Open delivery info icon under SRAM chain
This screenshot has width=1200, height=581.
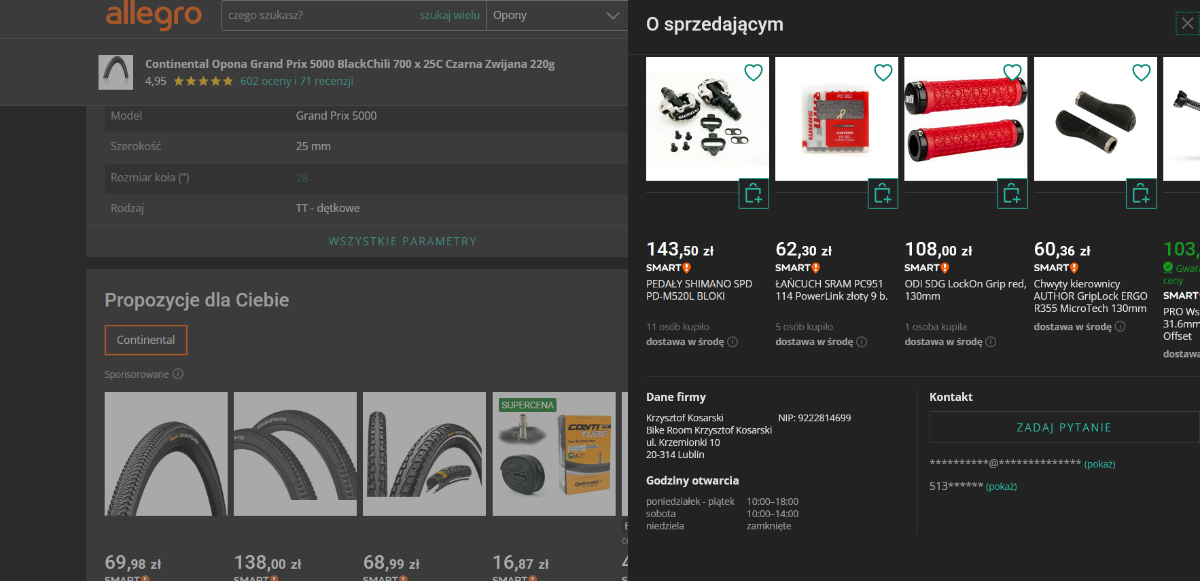862,342
